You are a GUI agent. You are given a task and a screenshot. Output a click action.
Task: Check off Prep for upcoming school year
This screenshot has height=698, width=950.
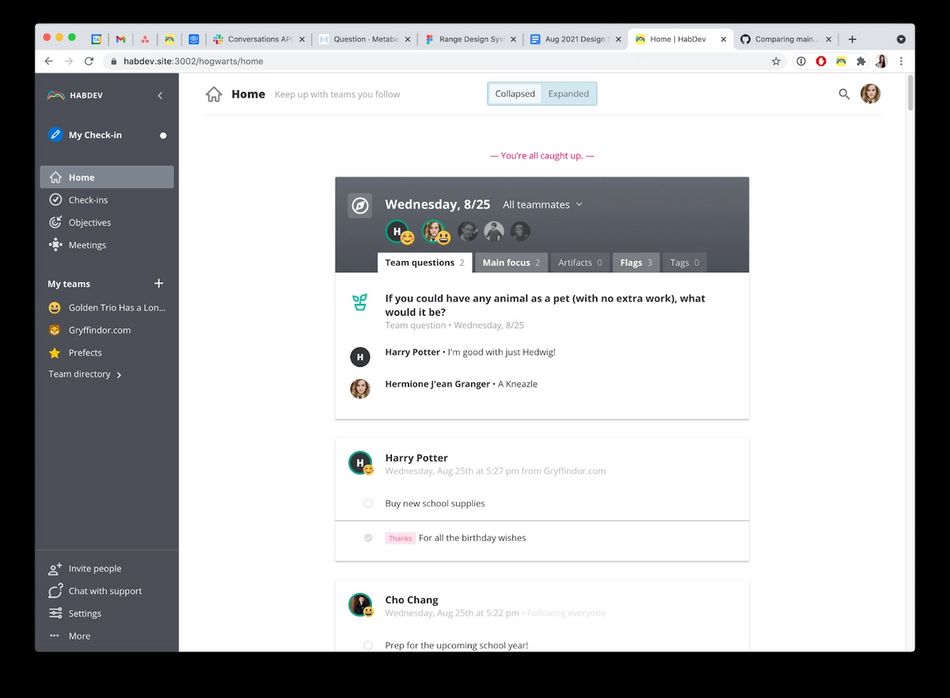[x=368, y=645]
